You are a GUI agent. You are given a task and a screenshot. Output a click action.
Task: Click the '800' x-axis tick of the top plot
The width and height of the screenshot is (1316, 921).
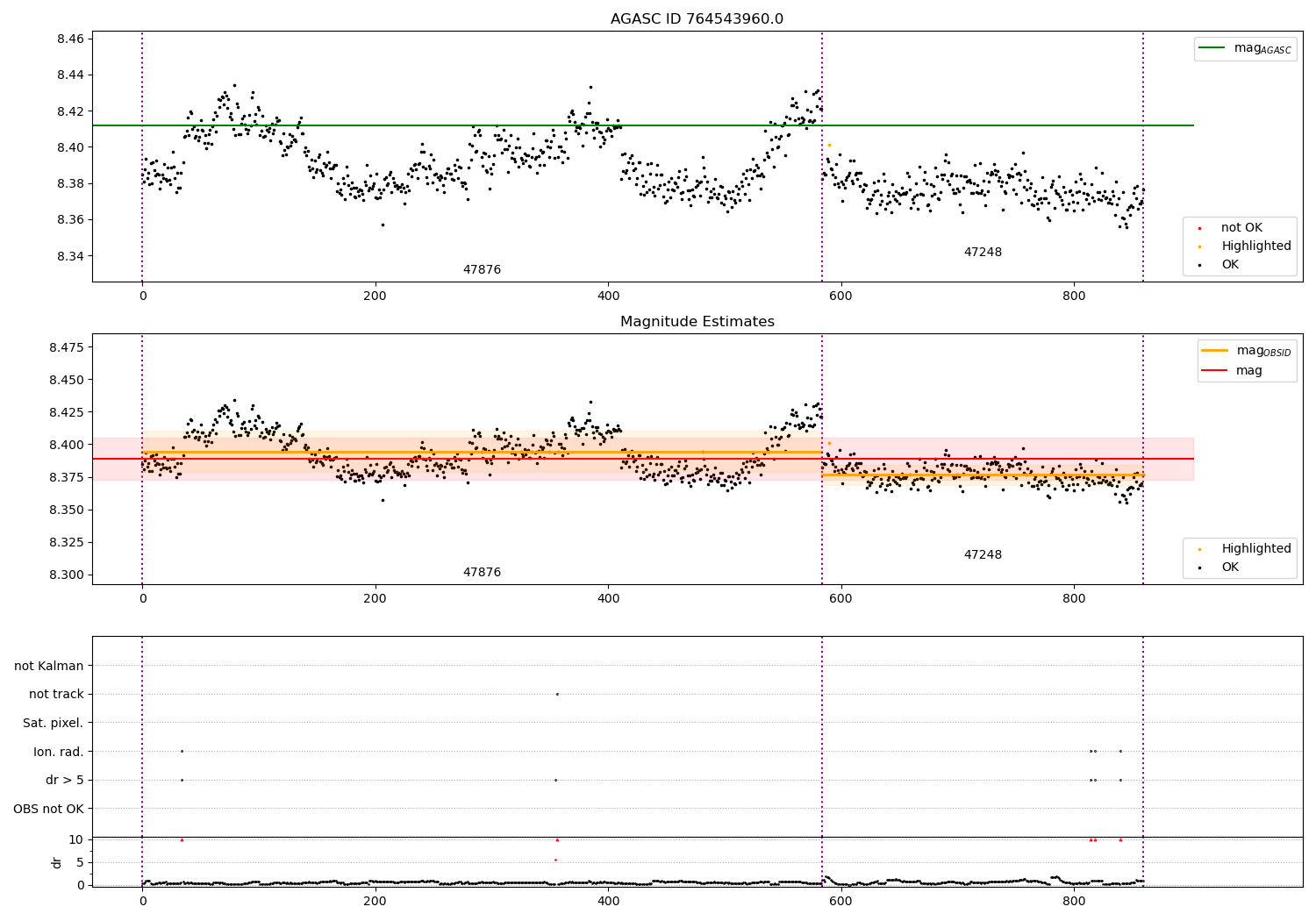[x=1074, y=296]
